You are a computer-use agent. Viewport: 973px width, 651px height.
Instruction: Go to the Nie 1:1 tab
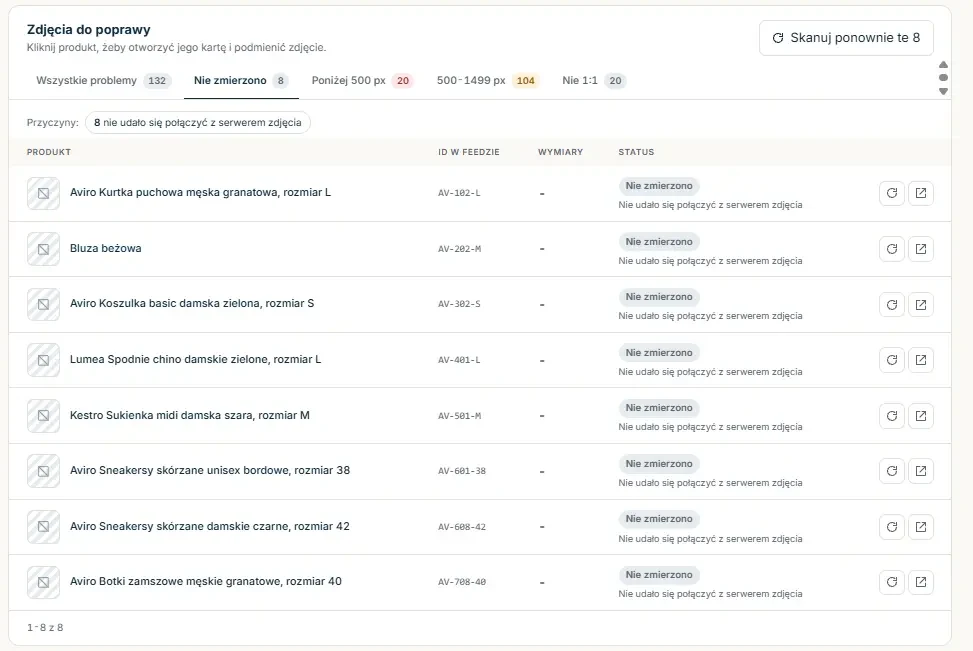tap(594, 81)
